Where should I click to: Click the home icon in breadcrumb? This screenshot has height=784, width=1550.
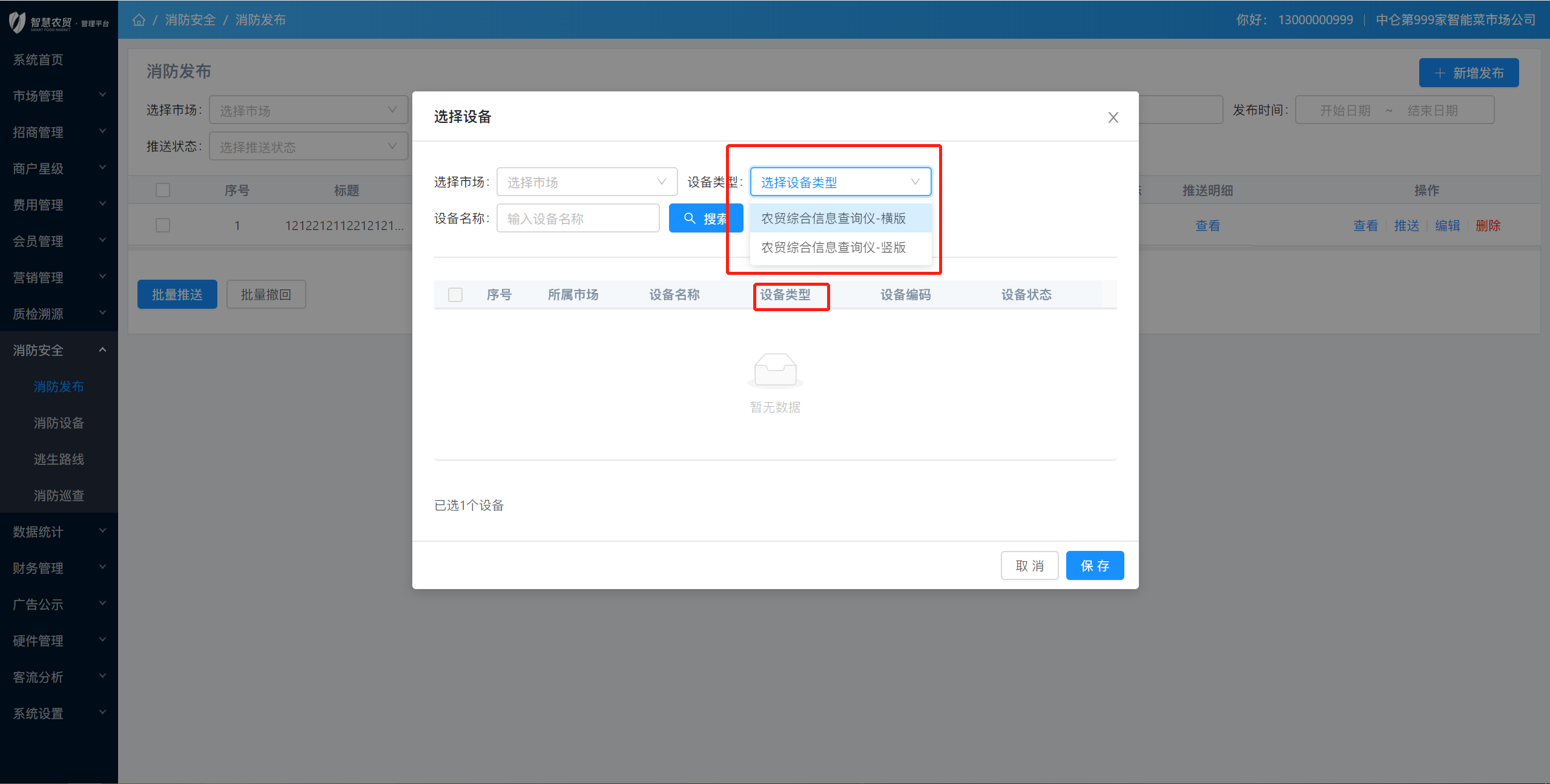point(139,20)
